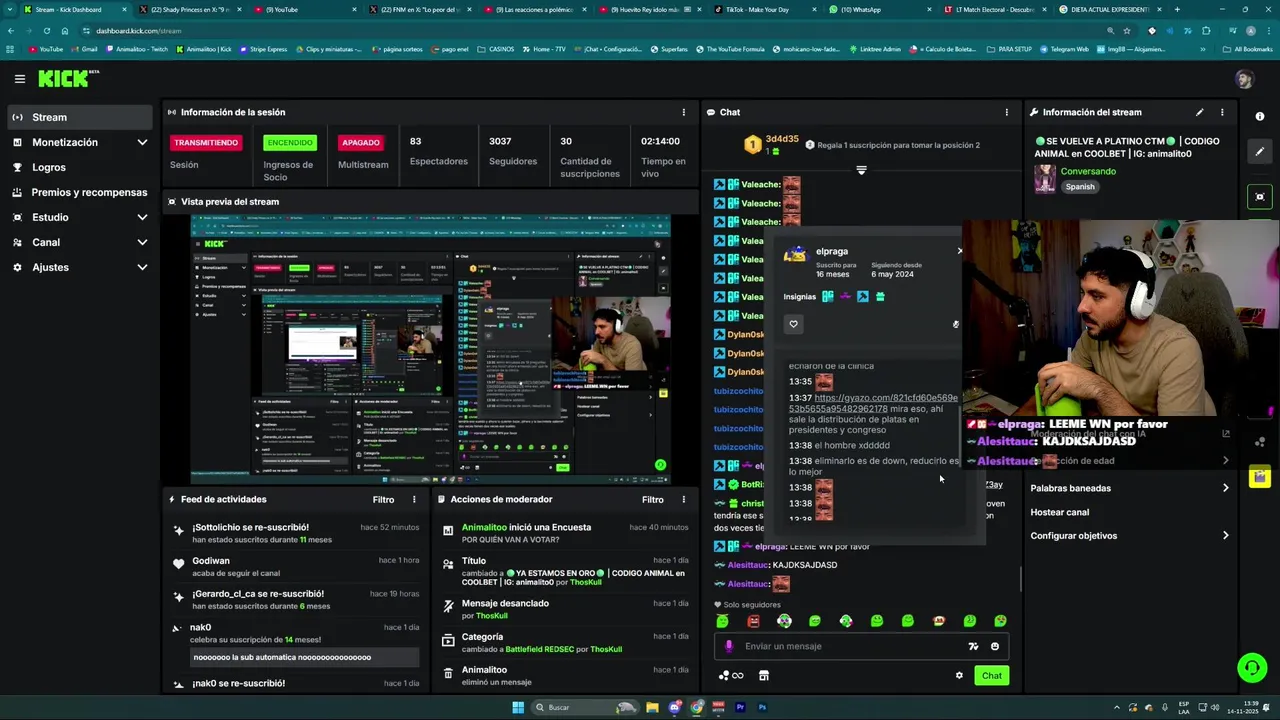Screen dimensions: 1280x720
Task: Open the emoji picker in the message box
Action: [x=995, y=646]
